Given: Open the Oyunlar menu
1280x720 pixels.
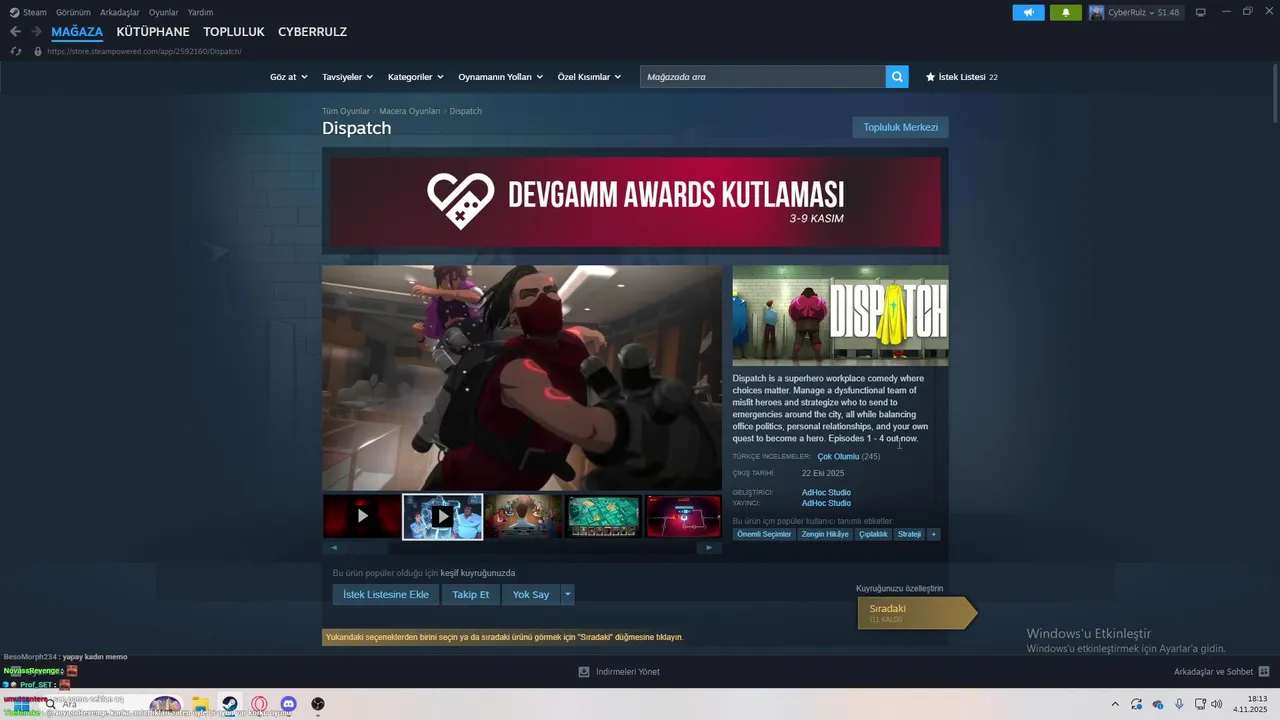Looking at the screenshot, I should click(164, 13).
